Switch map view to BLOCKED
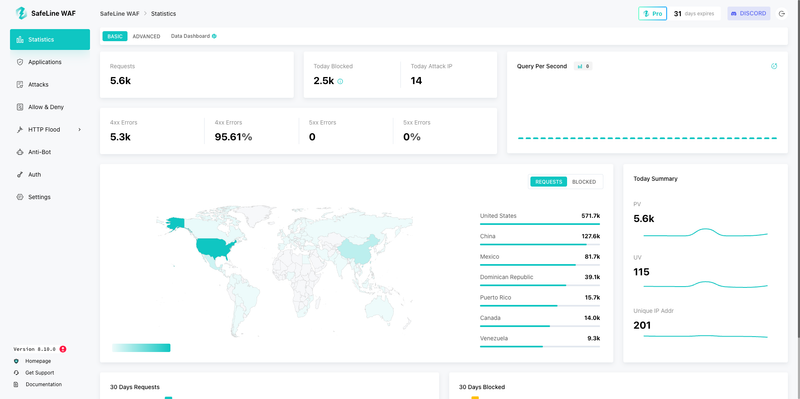Image resolution: width=800 pixels, height=399 pixels. point(584,182)
